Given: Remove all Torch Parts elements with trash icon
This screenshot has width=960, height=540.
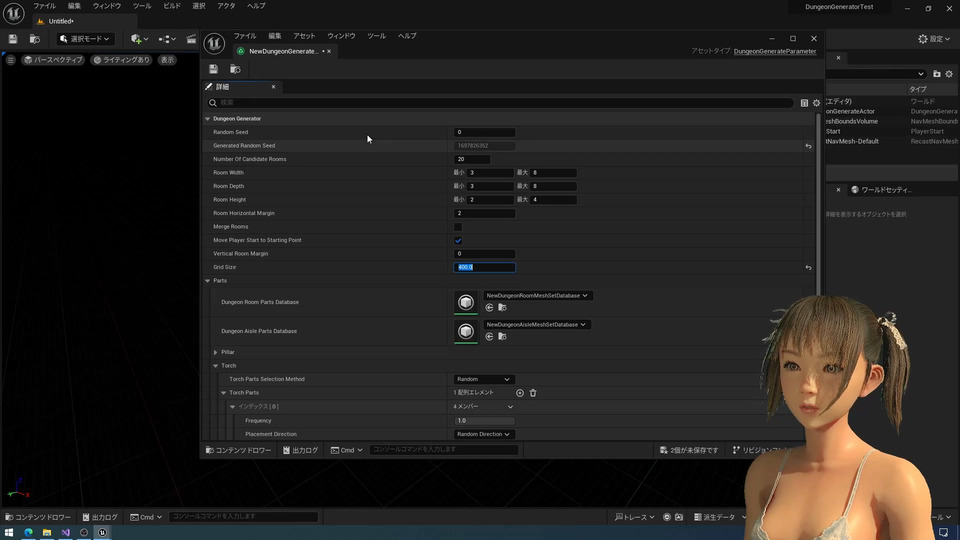Looking at the screenshot, I should 533,393.
